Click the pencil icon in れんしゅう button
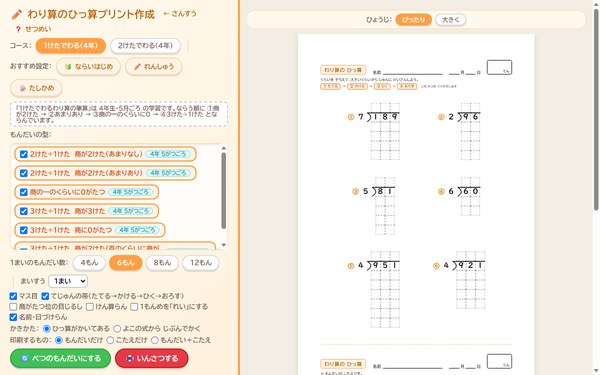Image resolution: width=600 pixels, height=375 pixels. [137, 67]
